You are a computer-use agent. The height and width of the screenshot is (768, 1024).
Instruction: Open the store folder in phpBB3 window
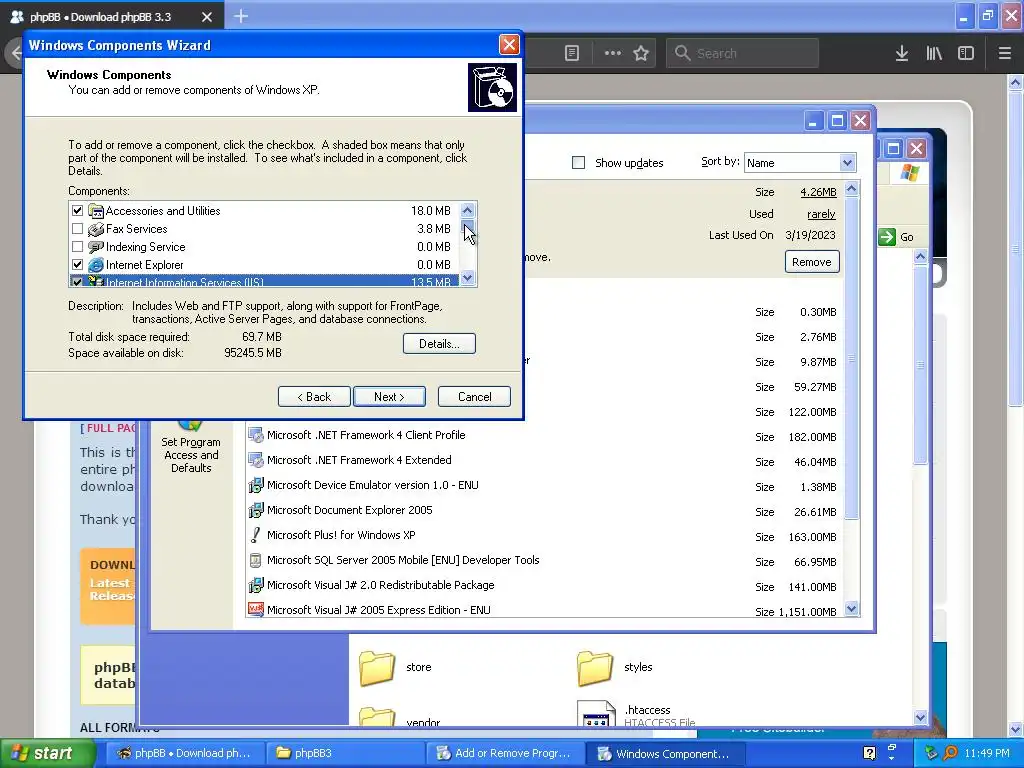tap(377, 667)
